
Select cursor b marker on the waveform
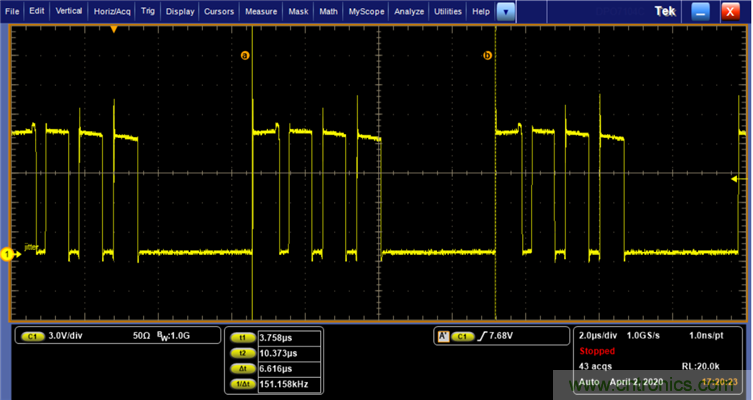pos(488,56)
